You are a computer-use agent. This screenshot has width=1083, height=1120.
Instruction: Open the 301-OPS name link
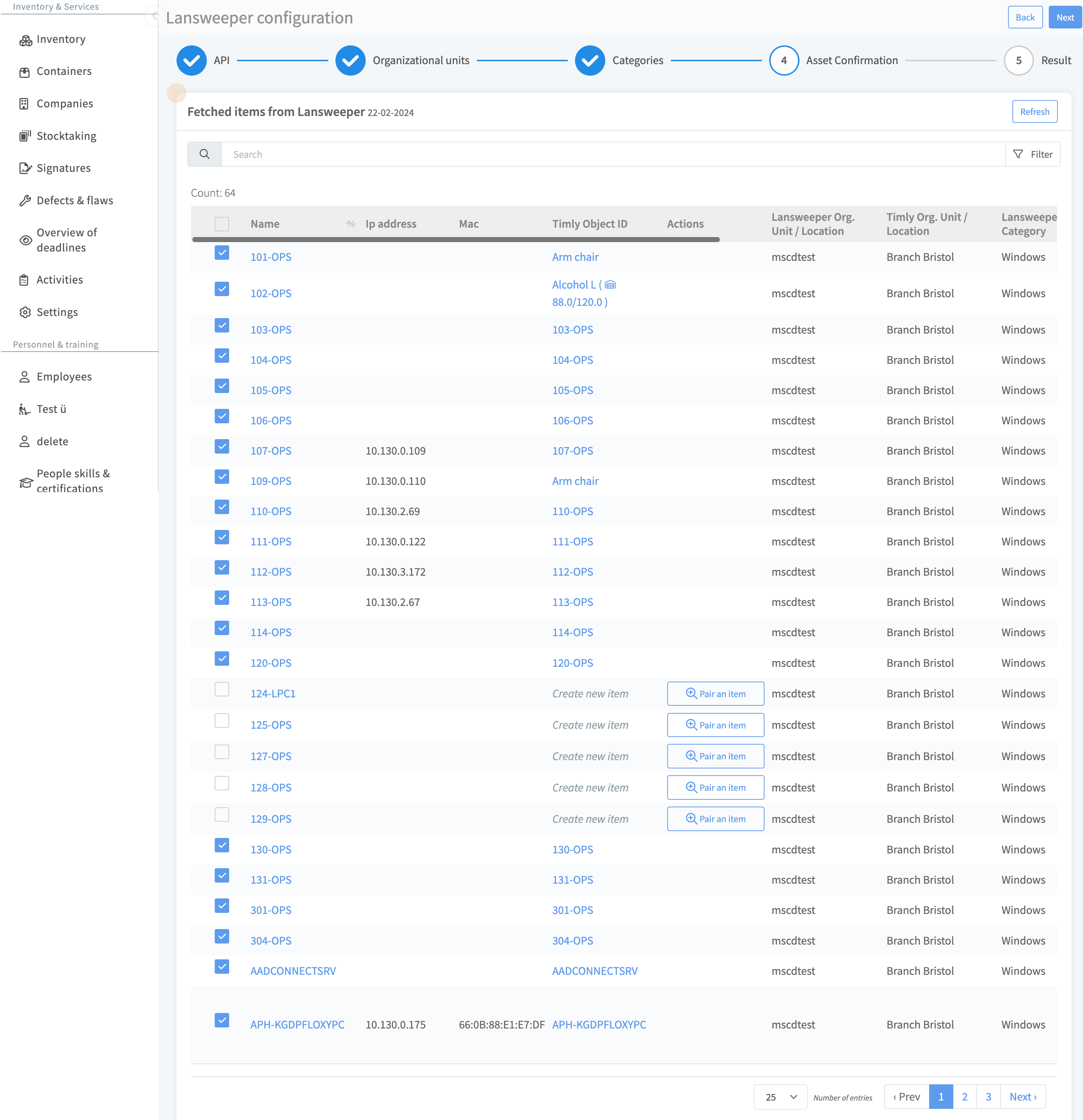click(x=270, y=910)
